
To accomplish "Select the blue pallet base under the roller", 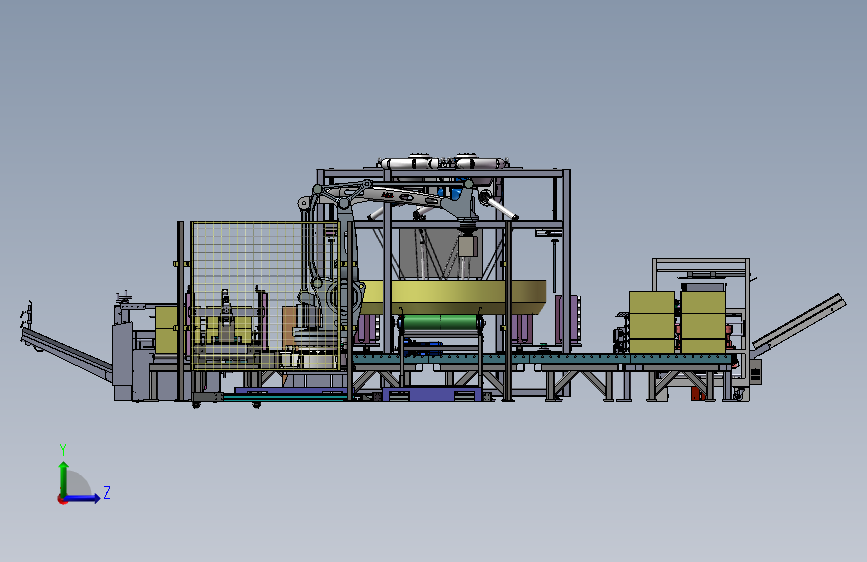I will click(432, 394).
